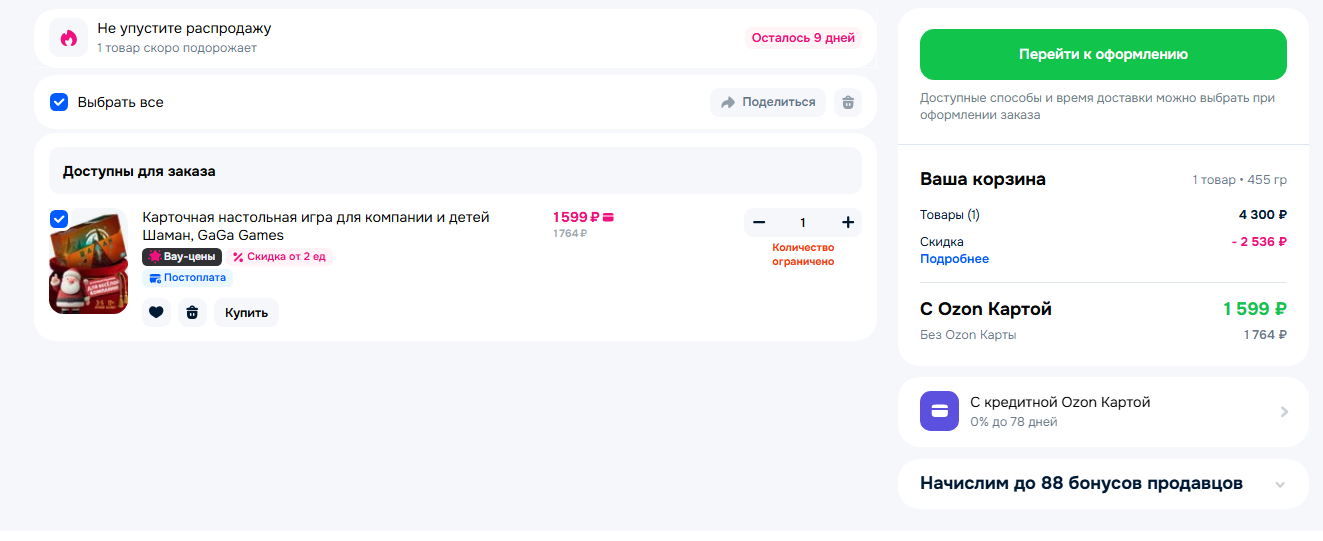Click the Скидка от 2 ед badge
The width and height of the screenshot is (1323, 541).
(279, 257)
